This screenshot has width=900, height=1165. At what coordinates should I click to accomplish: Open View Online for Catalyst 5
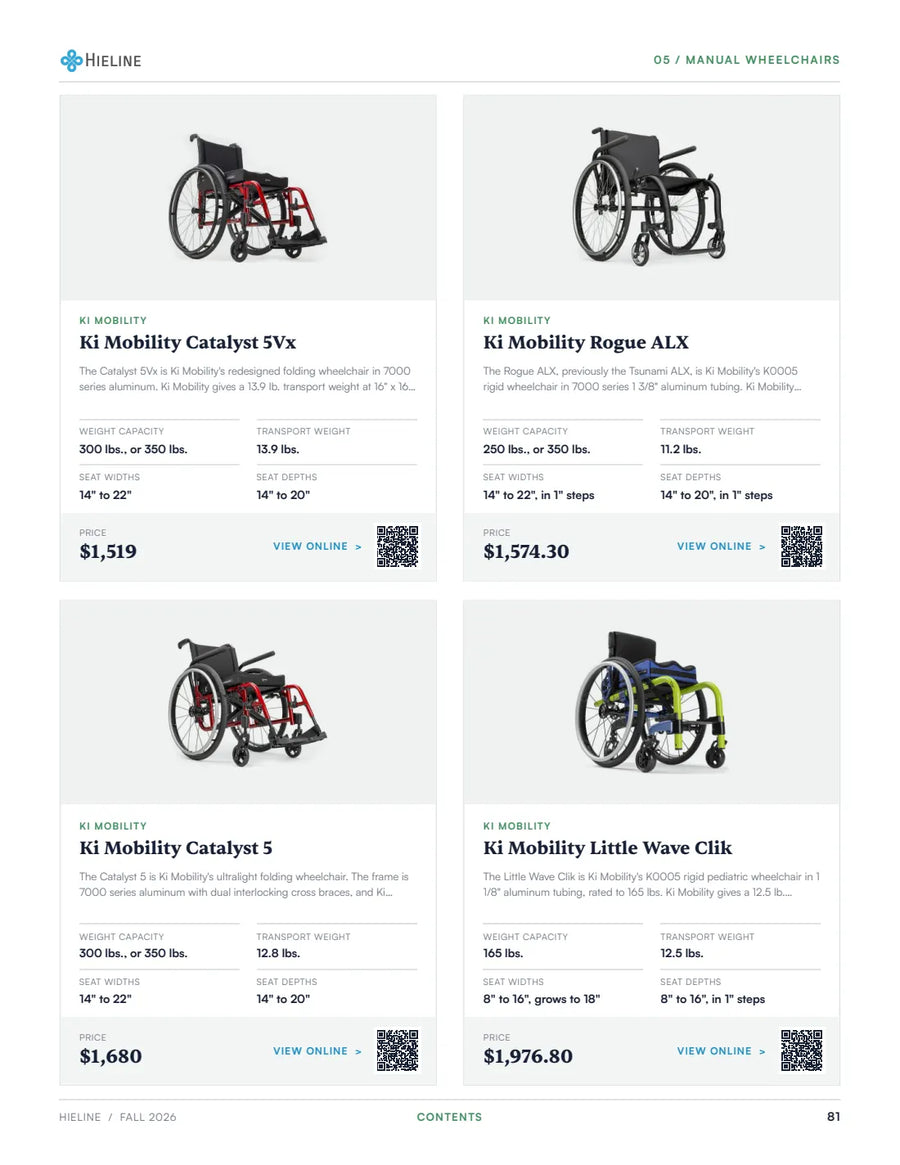tap(317, 1051)
